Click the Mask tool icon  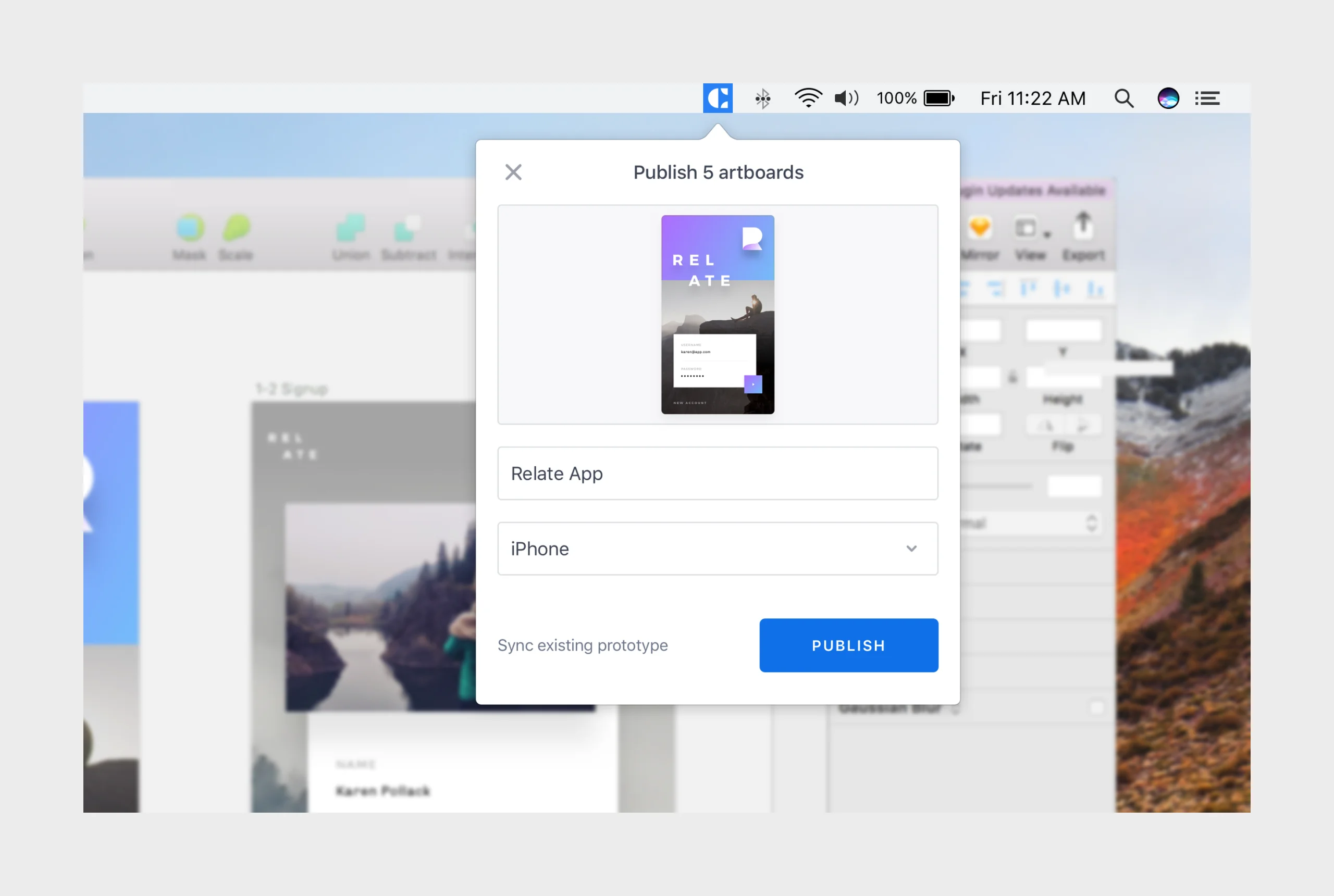(x=190, y=229)
